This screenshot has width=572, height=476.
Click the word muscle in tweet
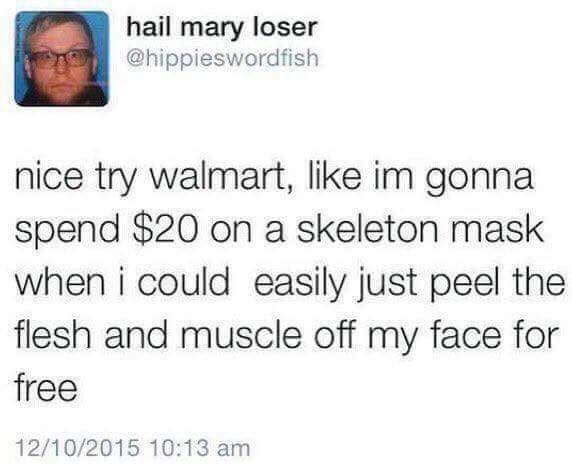pyautogui.click(x=241, y=335)
